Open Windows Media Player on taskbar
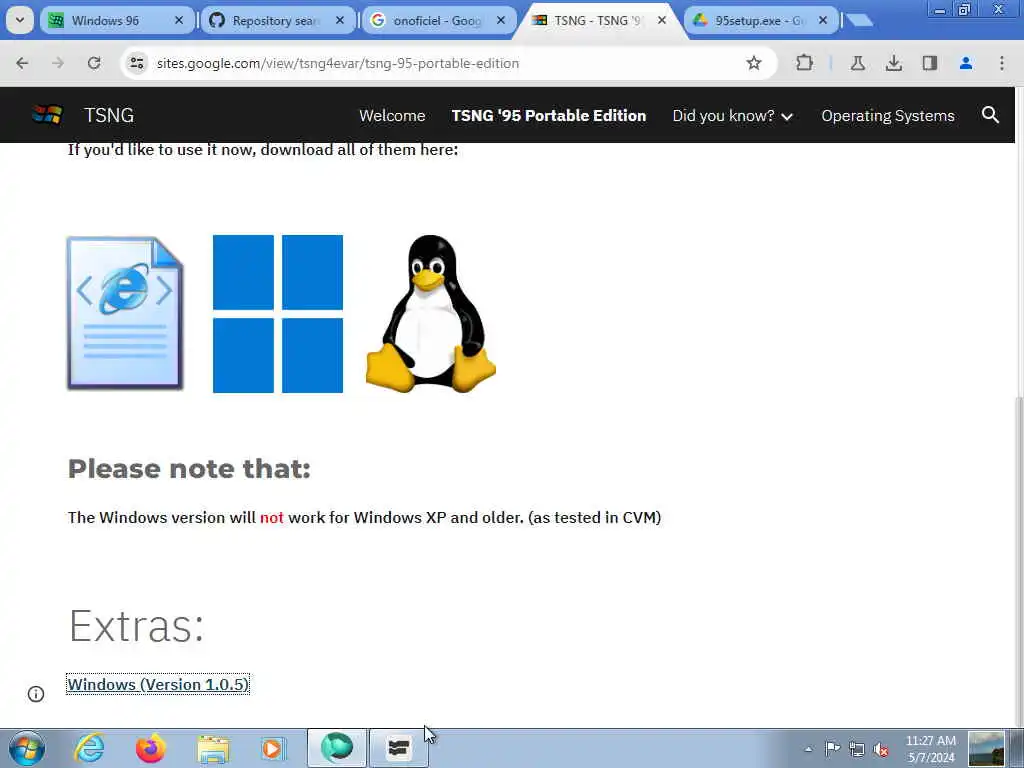Screen dimensions: 1024x768 click(x=273, y=748)
